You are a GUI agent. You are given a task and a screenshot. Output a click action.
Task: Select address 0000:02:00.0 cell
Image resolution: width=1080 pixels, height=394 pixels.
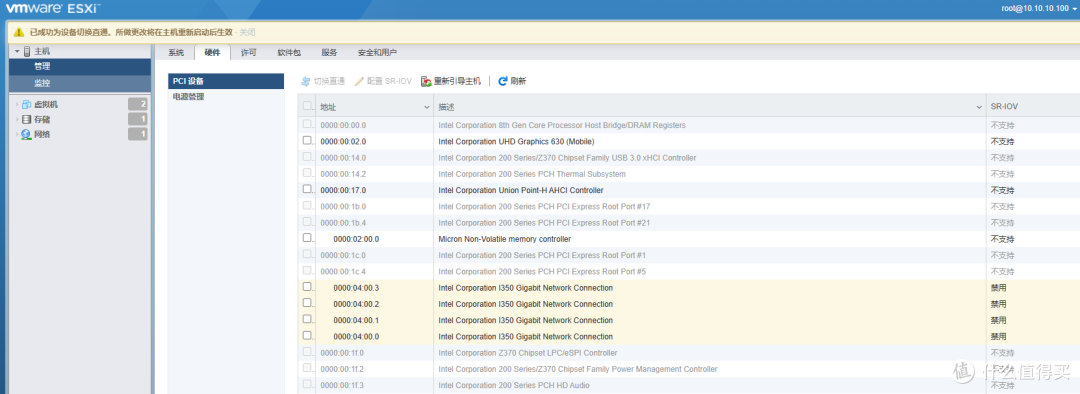375,239
